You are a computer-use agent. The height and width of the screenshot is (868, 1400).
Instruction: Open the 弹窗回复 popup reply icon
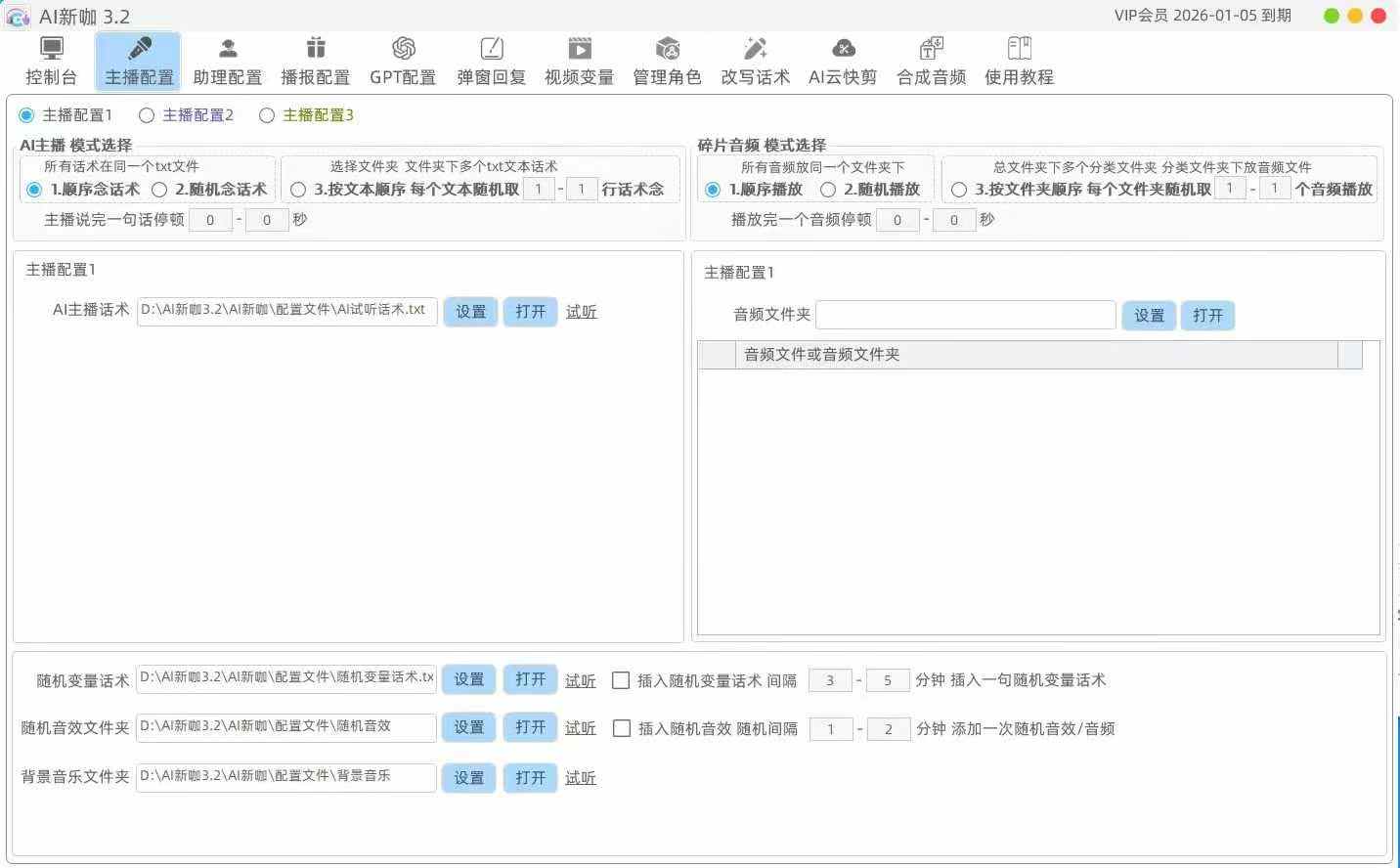coord(491,50)
